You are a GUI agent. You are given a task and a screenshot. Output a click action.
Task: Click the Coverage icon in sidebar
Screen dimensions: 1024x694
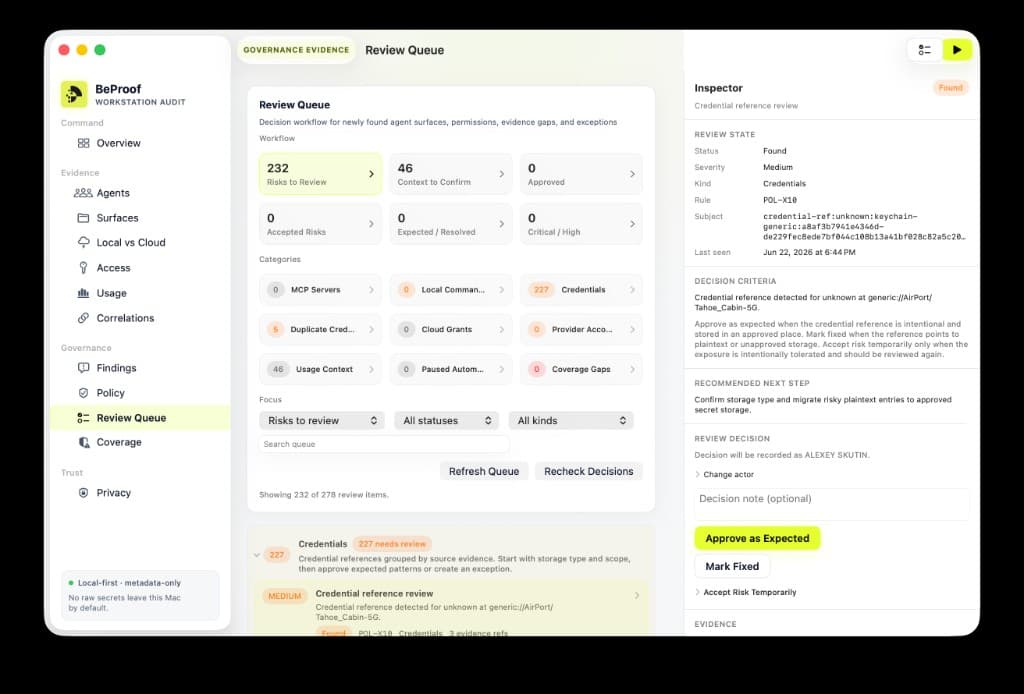pyautogui.click(x=84, y=442)
